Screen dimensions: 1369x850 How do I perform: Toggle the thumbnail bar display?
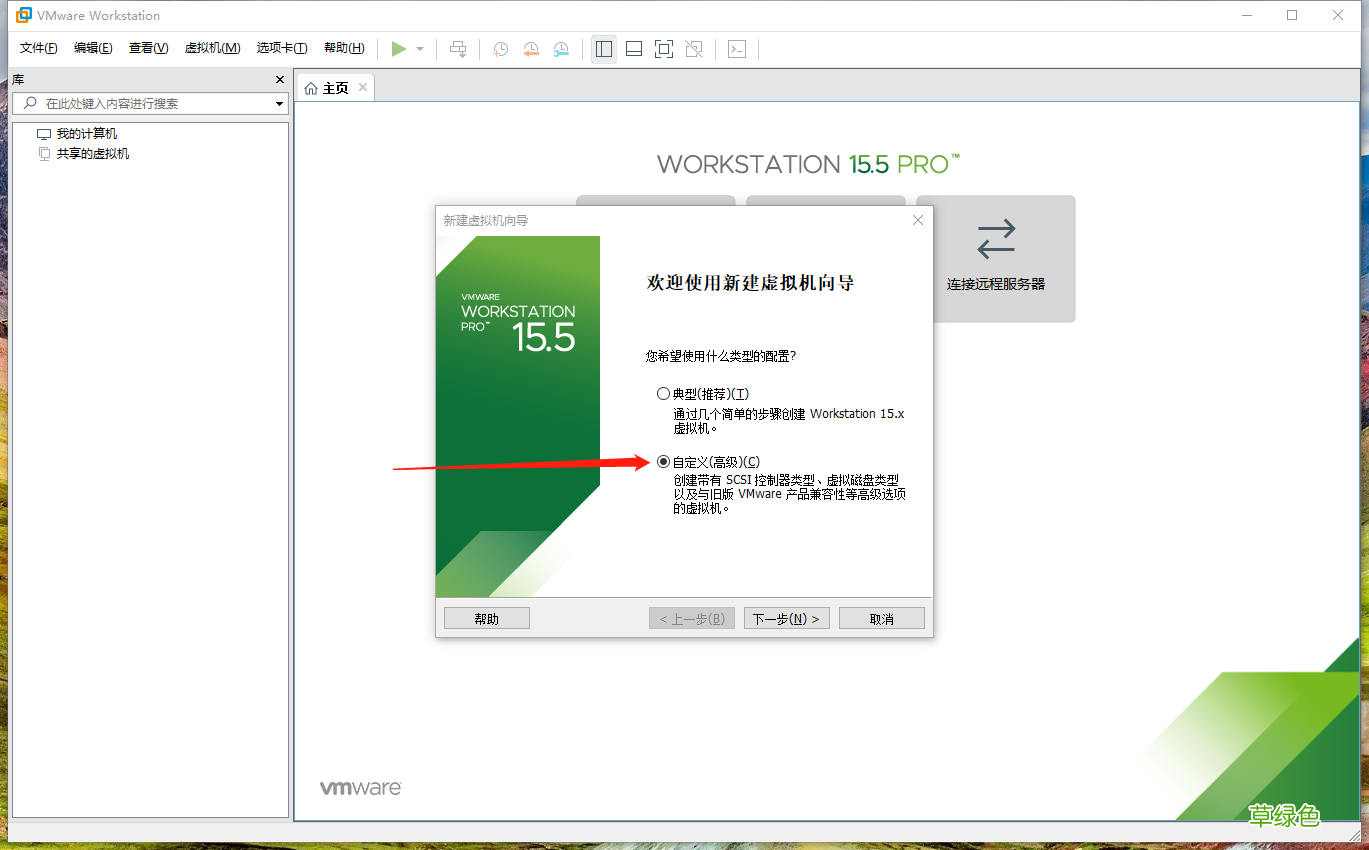click(633, 48)
